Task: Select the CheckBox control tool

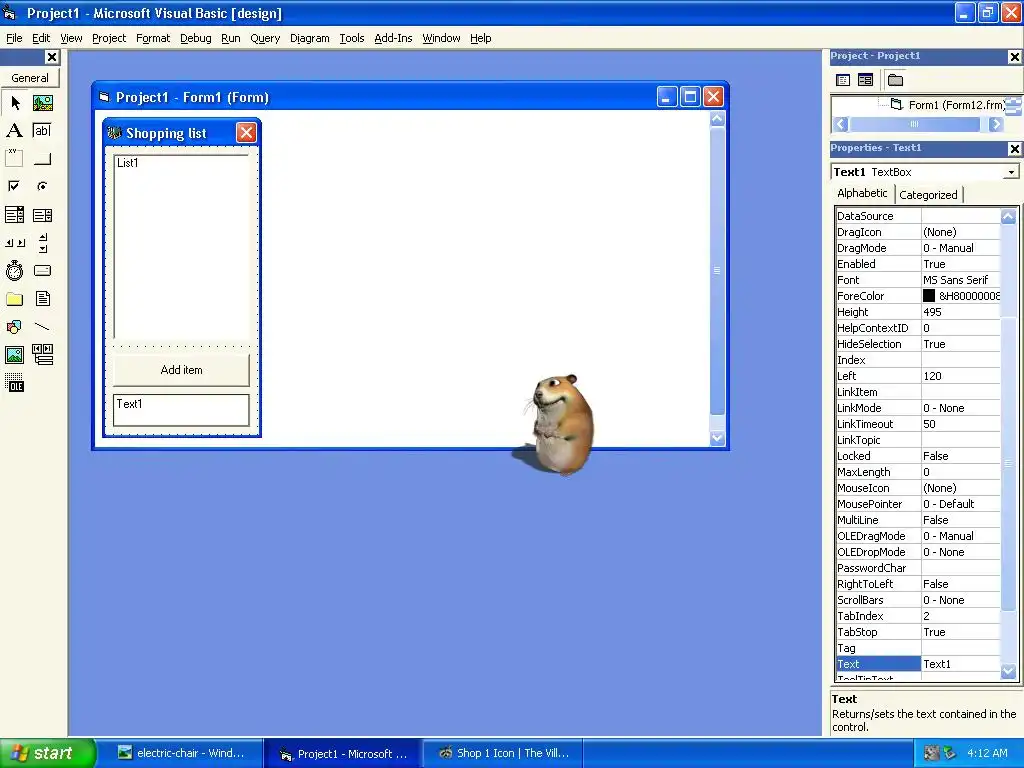Action: pyautogui.click(x=15, y=186)
